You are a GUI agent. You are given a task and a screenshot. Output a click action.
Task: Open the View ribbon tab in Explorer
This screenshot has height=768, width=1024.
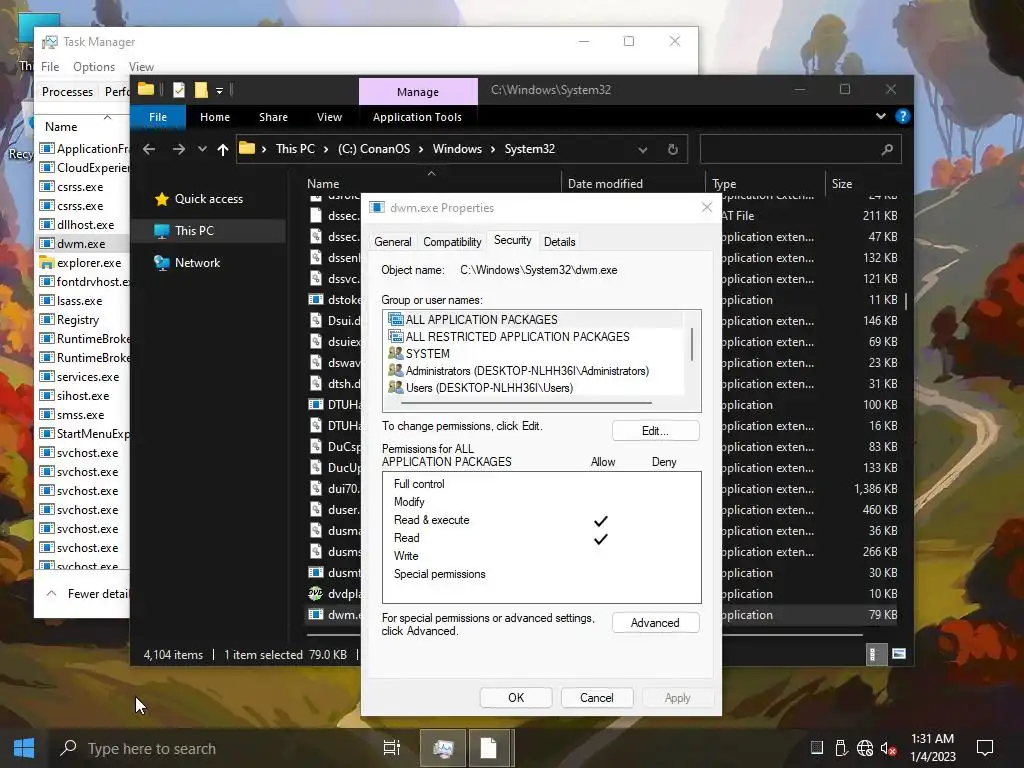(x=329, y=117)
